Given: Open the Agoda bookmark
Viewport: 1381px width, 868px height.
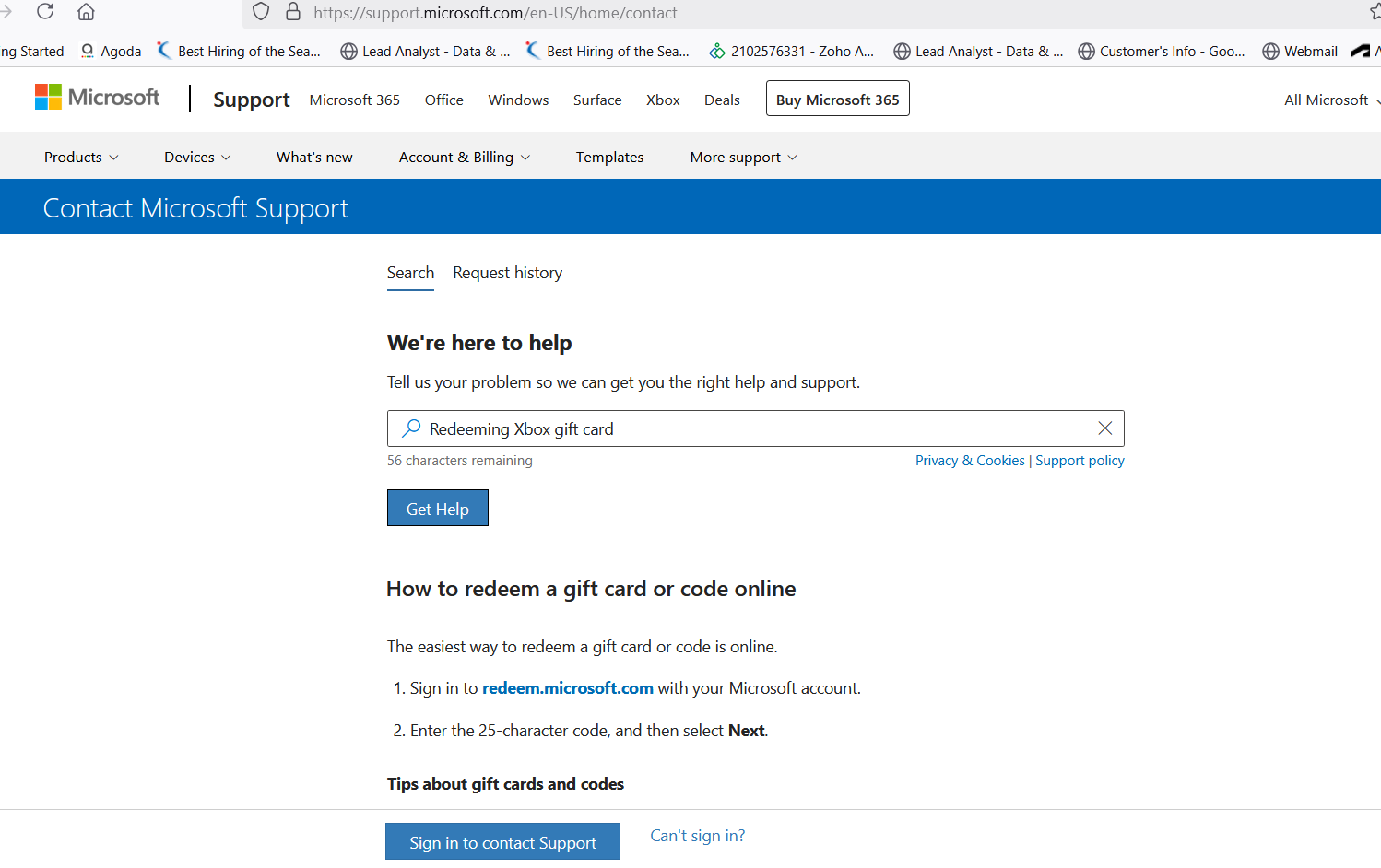Looking at the screenshot, I should [x=111, y=51].
